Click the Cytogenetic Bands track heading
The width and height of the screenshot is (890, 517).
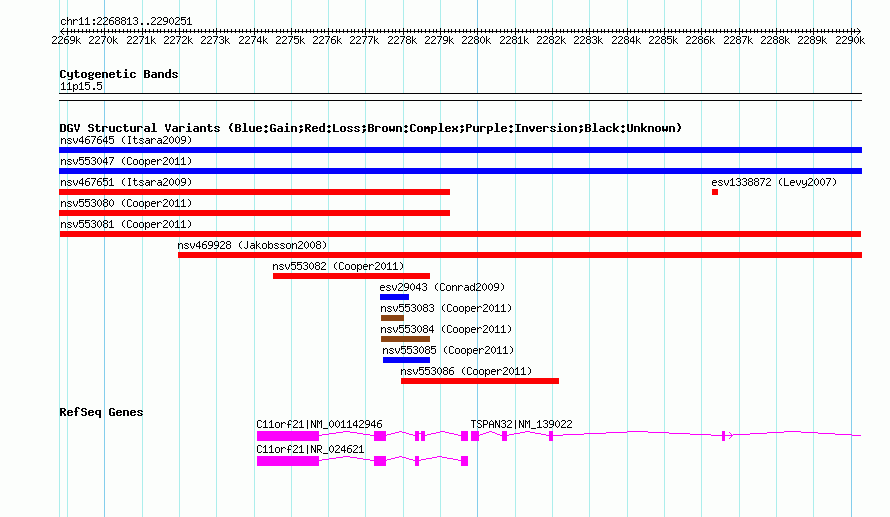pyautogui.click(x=119, y=74)
